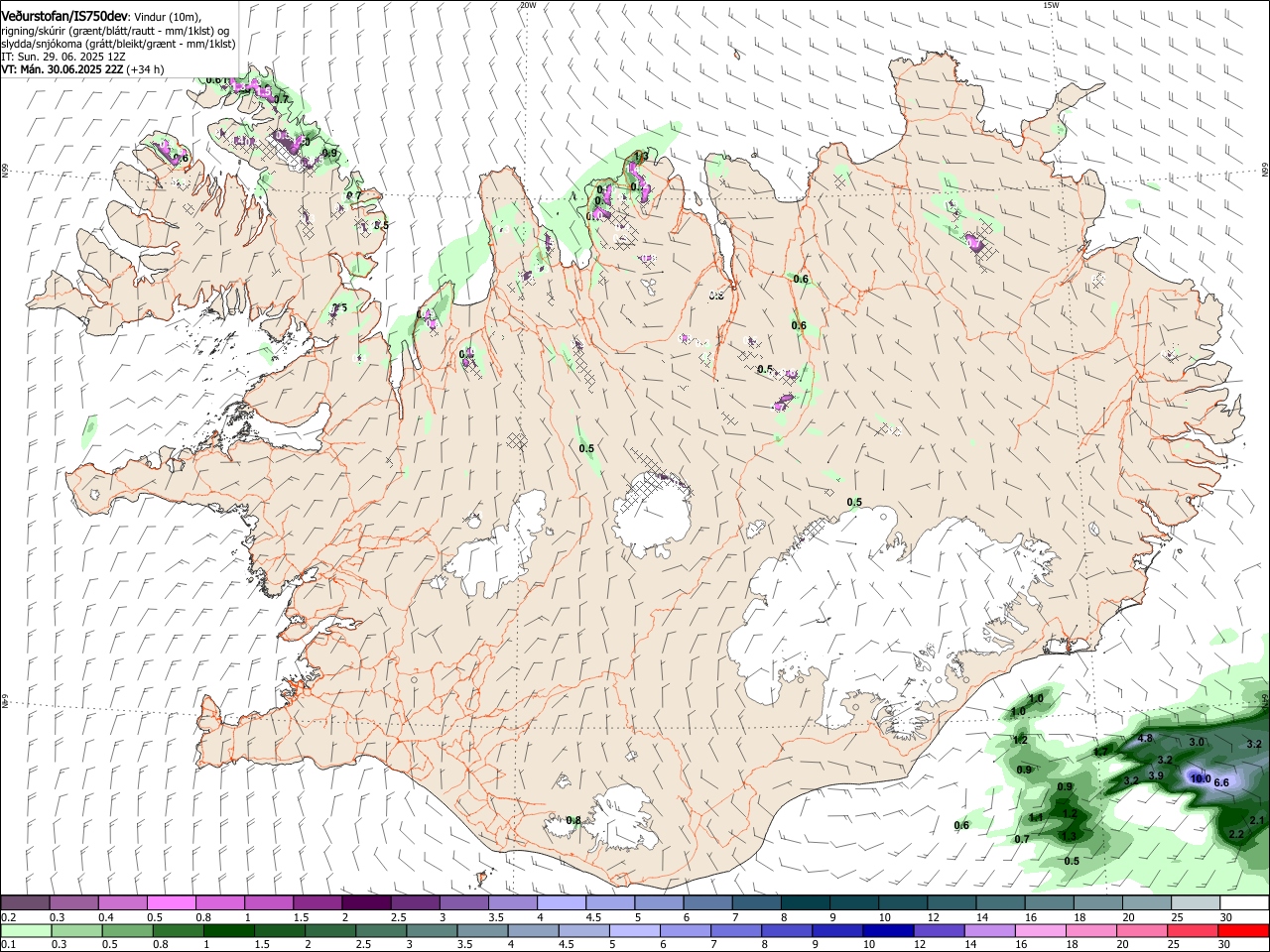Pick the bright red 30 rain legend swatch
The height and width of the screenshot is (952, 1270).
point(1242,930)
